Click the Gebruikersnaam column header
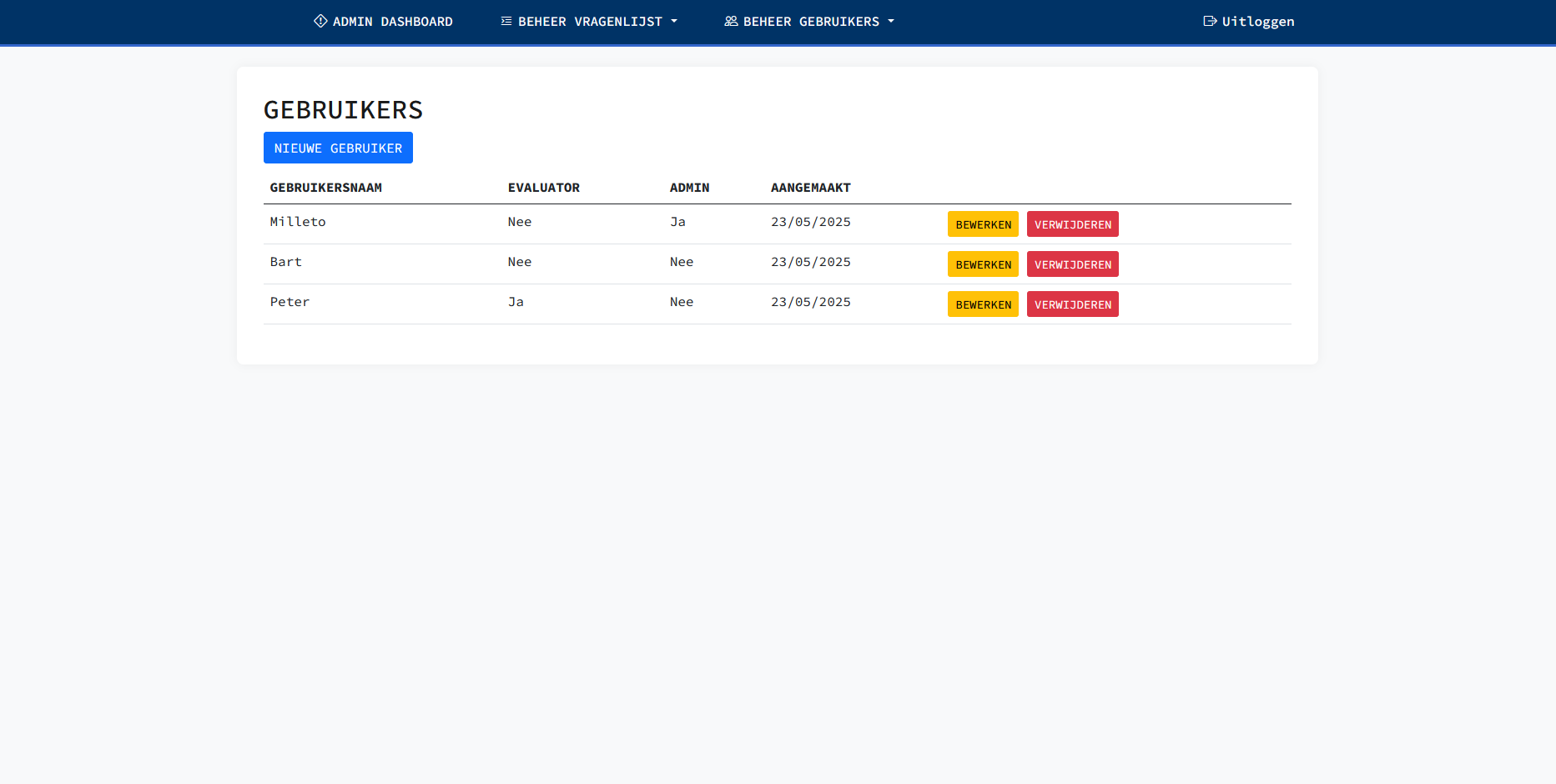 pyautogui.click(x=325, y=188)
